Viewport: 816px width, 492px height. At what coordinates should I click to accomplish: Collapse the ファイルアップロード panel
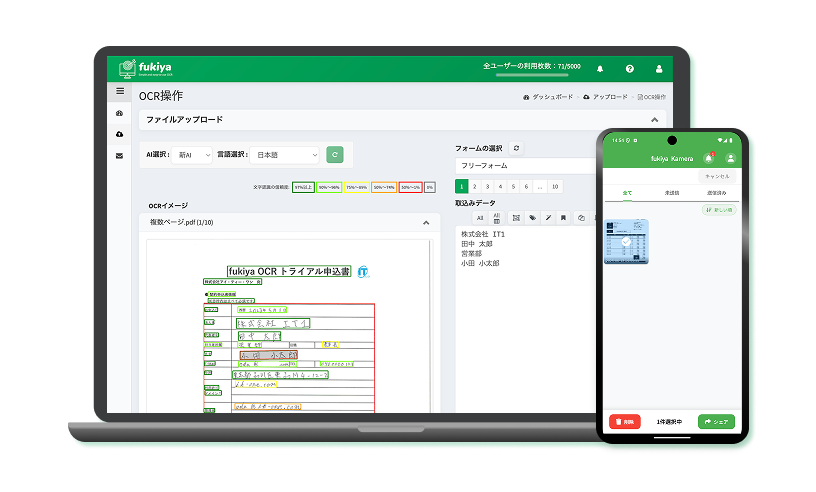[x=654, y=120]
